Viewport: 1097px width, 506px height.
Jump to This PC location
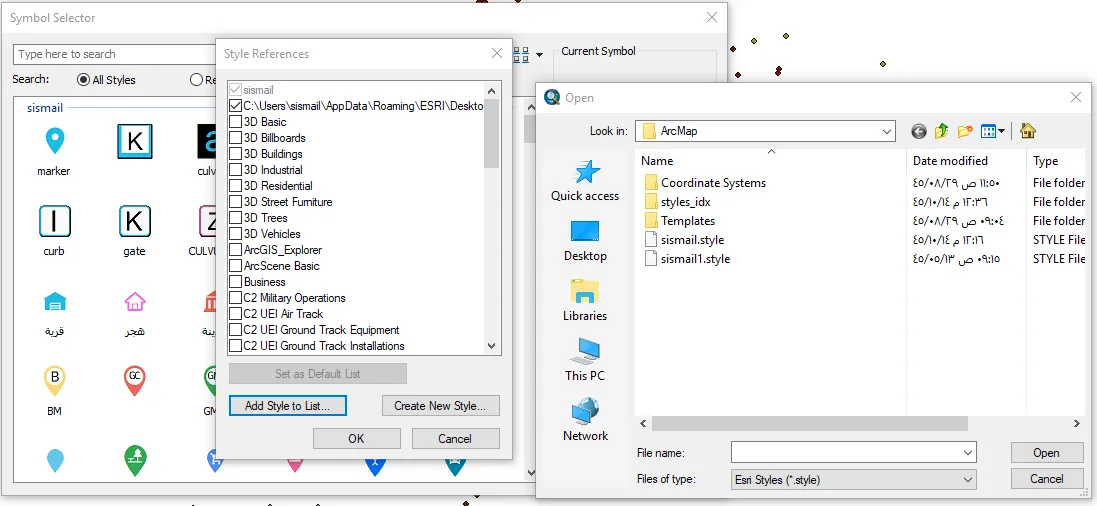pos(585,360)
